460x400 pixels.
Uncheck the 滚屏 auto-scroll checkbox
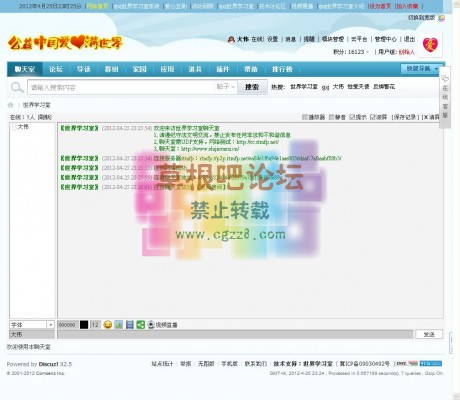click(373, 117)
